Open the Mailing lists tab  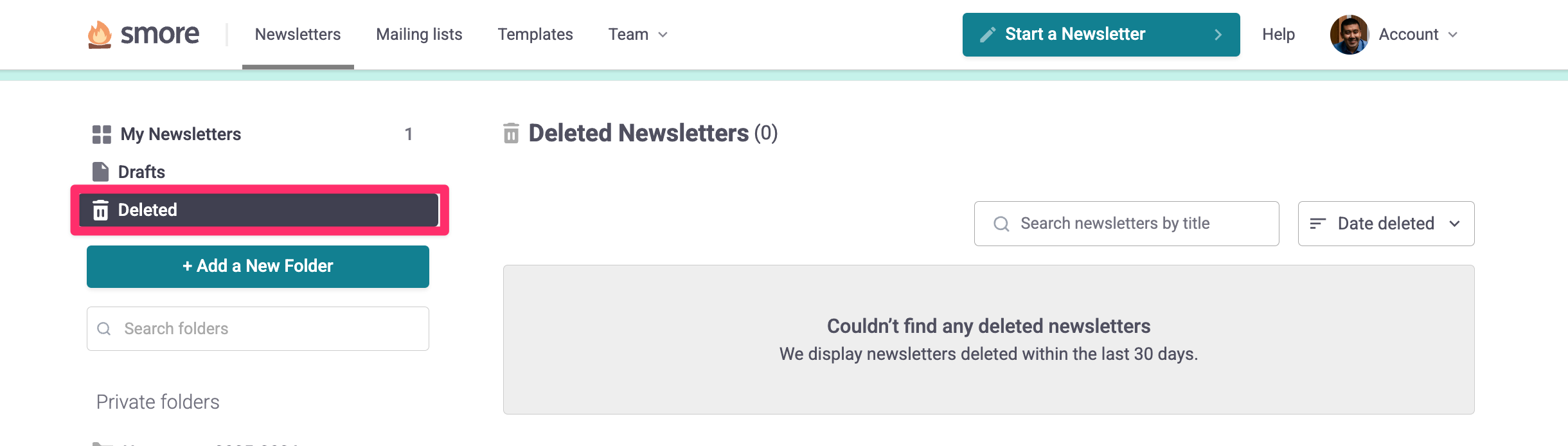pyautogui.click(x=419, y=35)
